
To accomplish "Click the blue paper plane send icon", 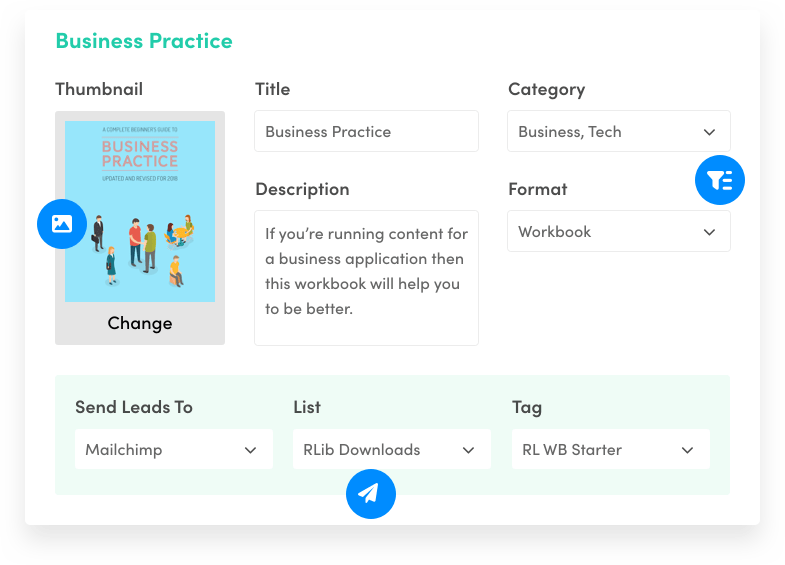I will 370,493.
